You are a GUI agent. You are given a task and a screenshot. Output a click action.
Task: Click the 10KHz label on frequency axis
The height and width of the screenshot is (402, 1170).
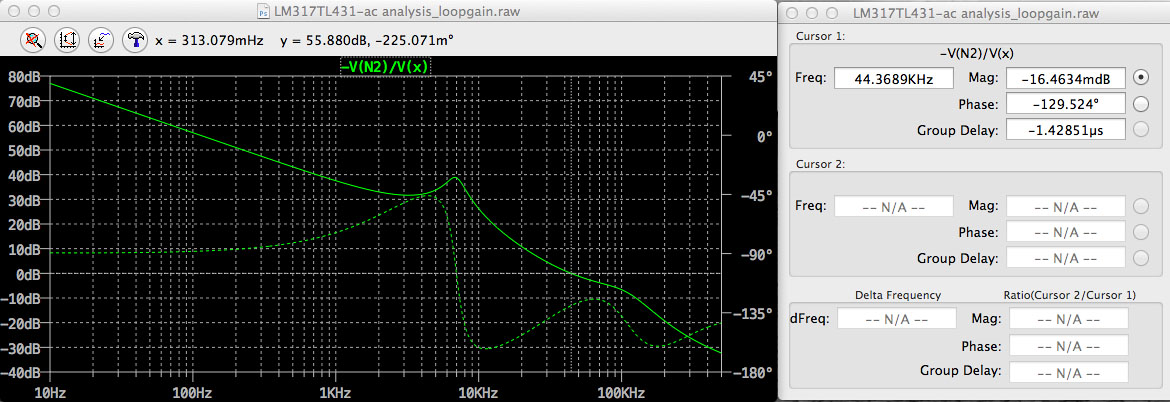coord(478,392)
